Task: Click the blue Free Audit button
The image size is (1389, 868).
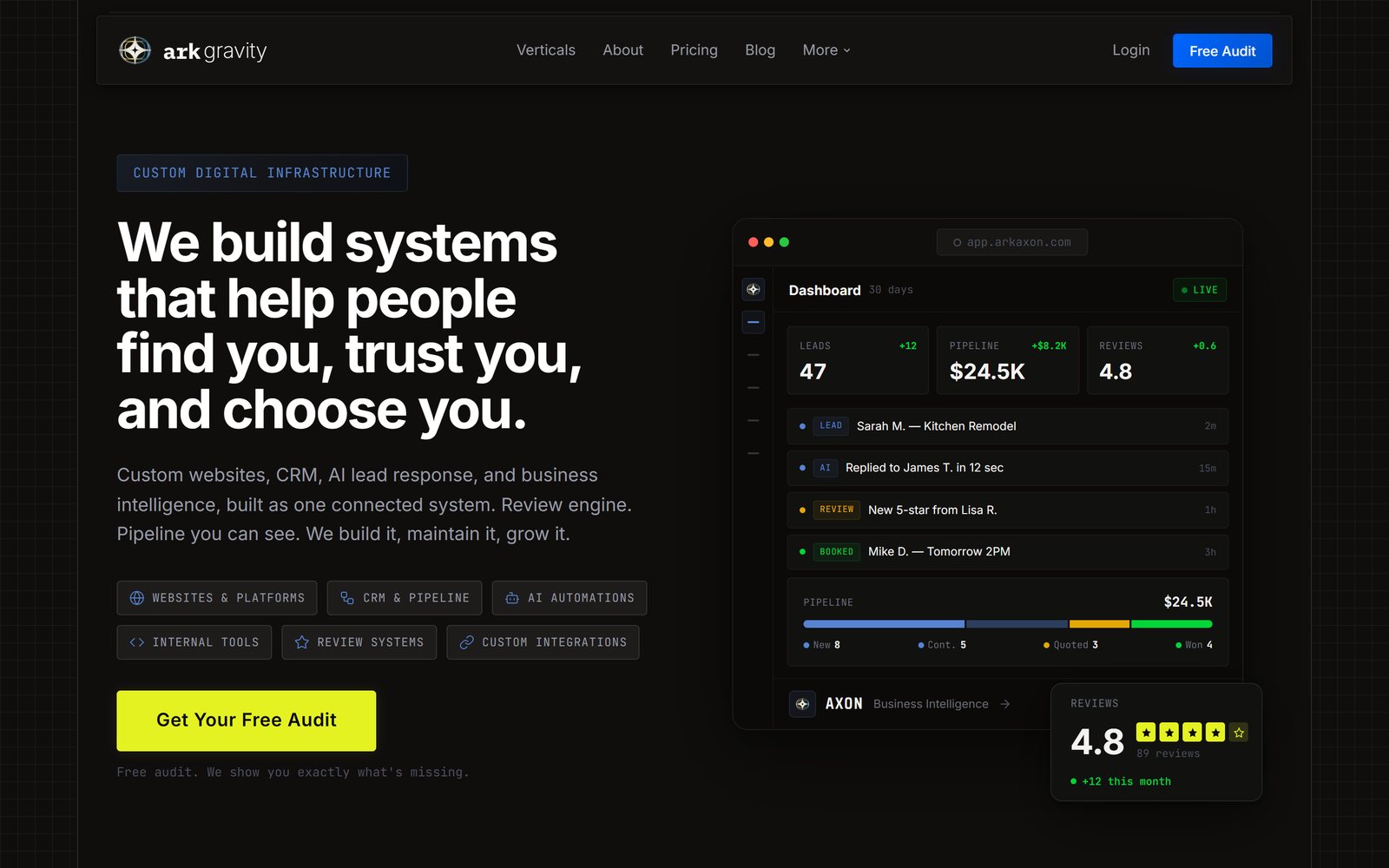Action: pos(1222,50)
